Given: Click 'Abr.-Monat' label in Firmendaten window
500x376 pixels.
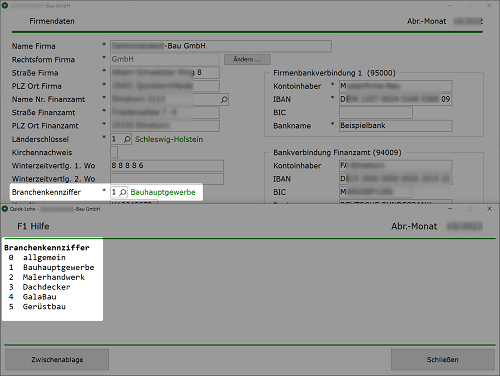Looking at the screenshot, I should (426, 21).
